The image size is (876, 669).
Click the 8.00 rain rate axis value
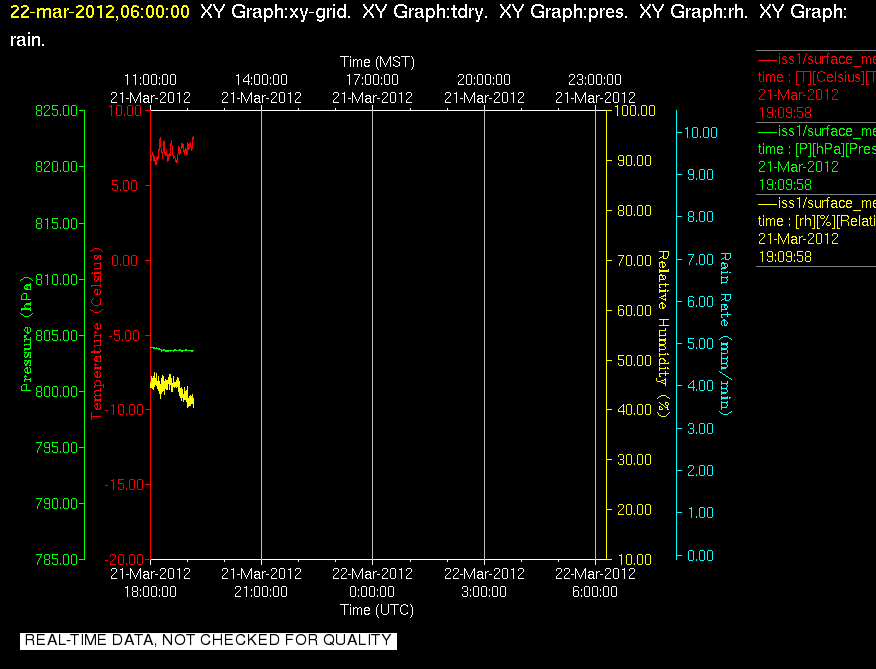[x=701, y=217]
